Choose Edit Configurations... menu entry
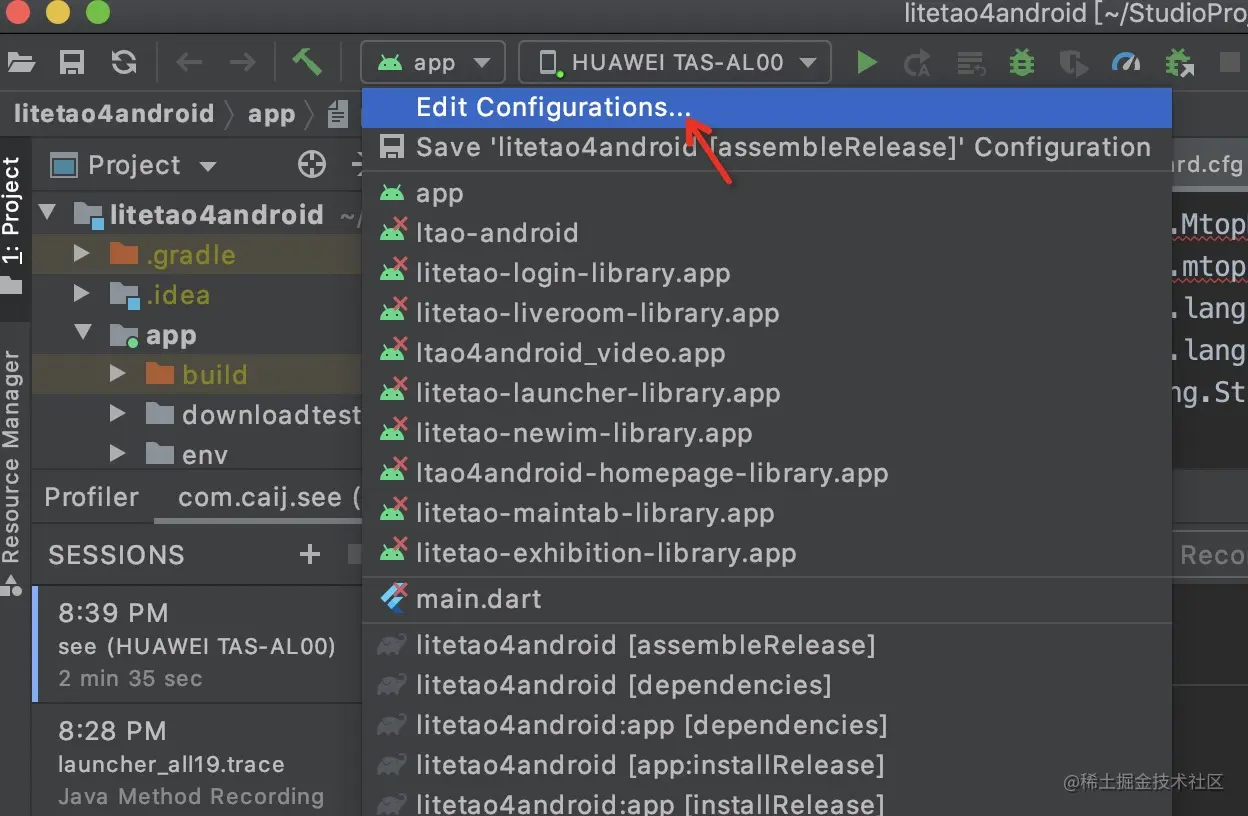This screenshot has width=1248, height=816. tap(766, 108)
